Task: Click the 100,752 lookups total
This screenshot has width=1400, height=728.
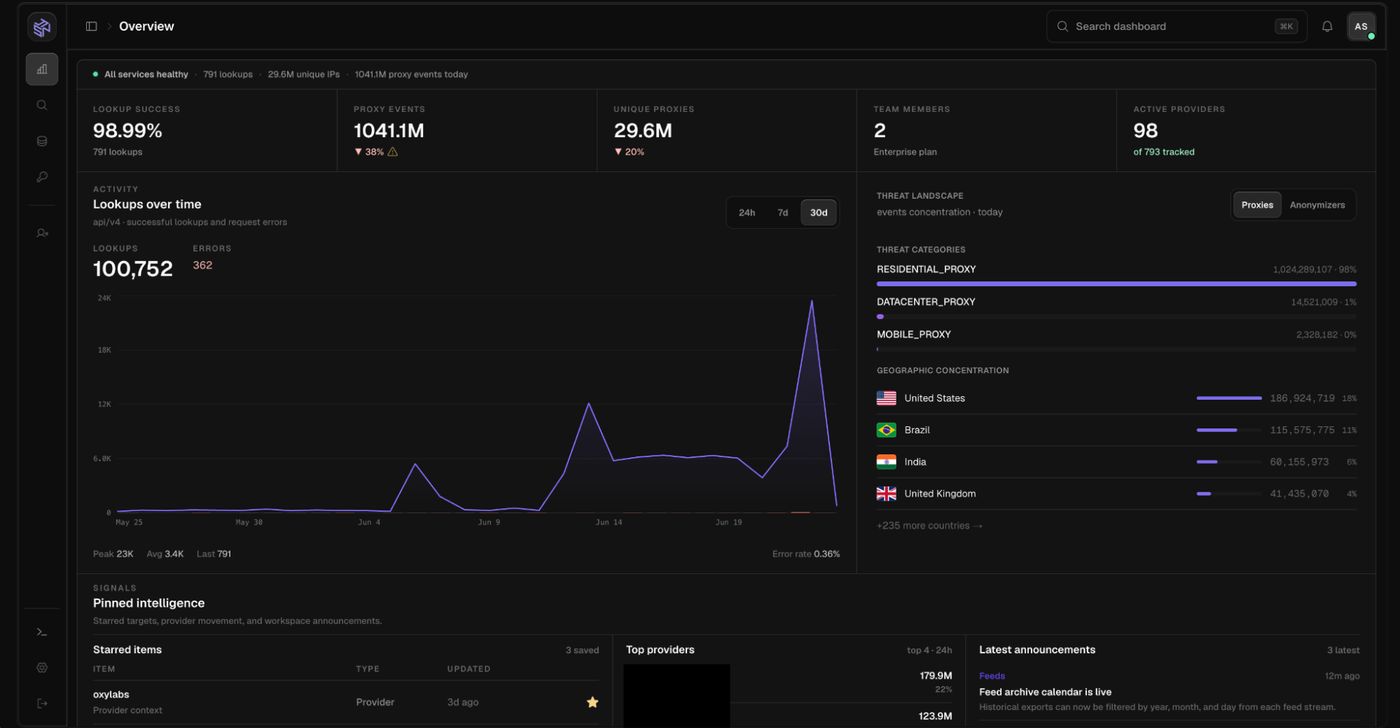Action: click(x=133, y=269)
